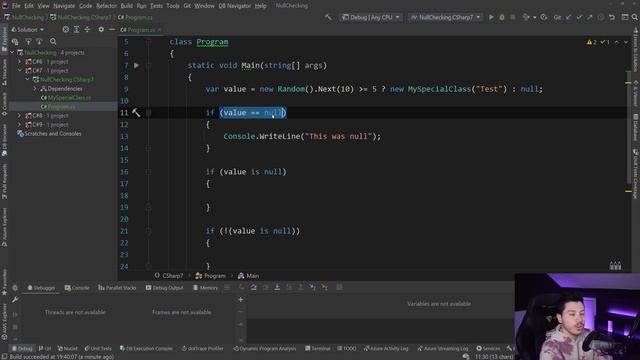Click the Step Into download-arrow icon

pos(277,287)
